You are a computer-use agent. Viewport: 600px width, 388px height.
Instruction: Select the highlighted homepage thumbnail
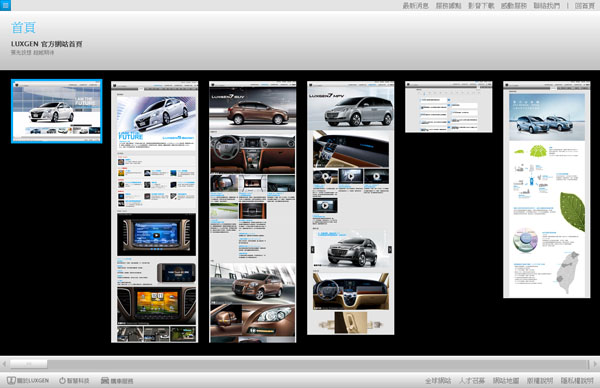[x=57, y=111]
